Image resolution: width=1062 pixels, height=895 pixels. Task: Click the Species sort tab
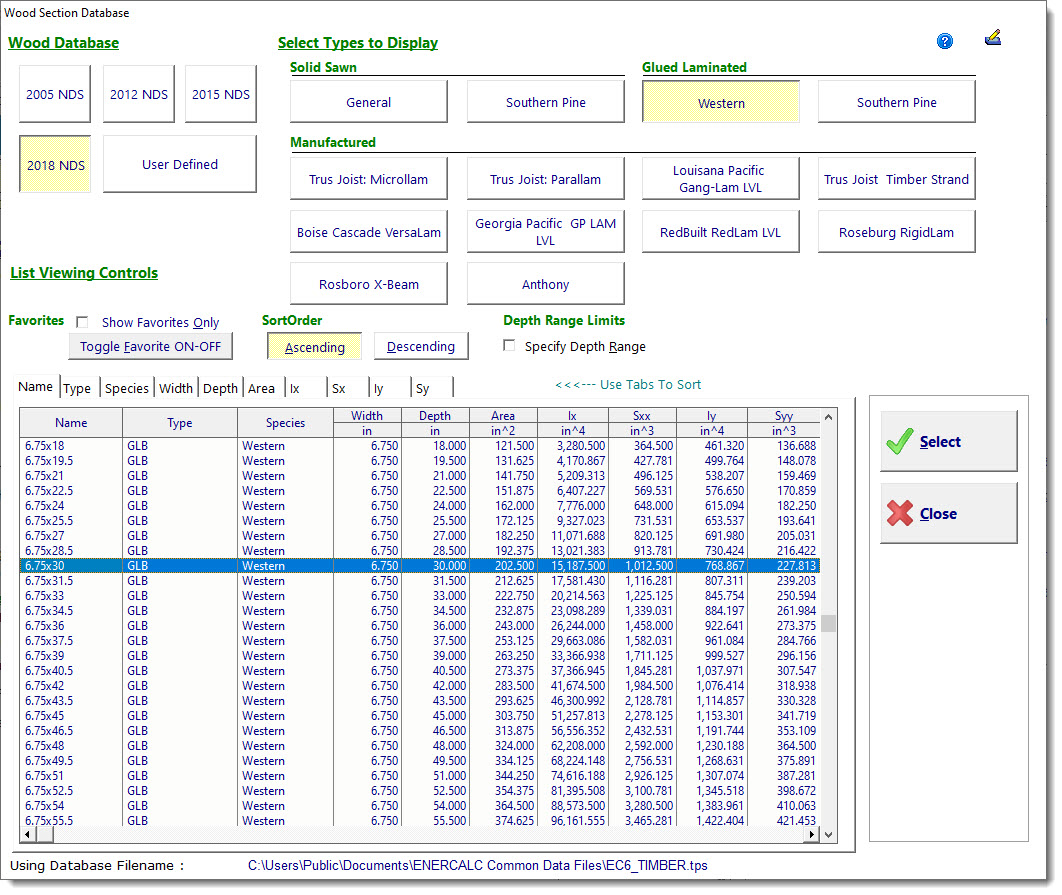point(127,388)
